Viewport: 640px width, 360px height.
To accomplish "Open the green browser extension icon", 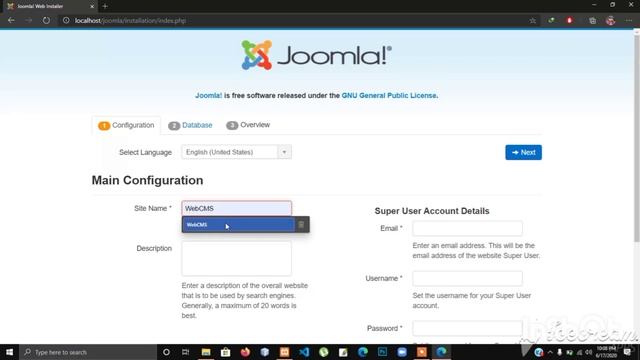I will (551, 20).
